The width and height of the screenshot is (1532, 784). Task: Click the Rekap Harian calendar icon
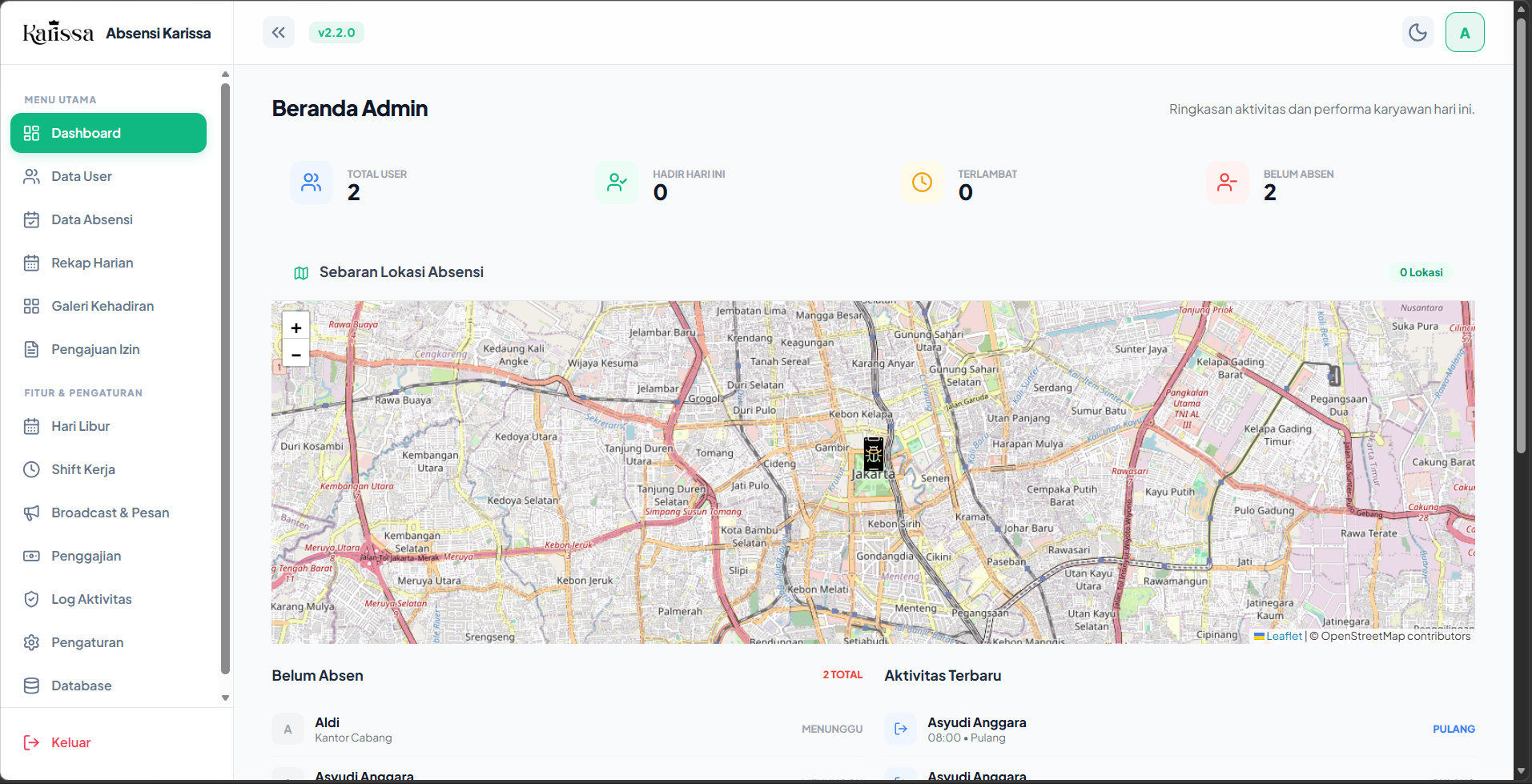[31, 263]
